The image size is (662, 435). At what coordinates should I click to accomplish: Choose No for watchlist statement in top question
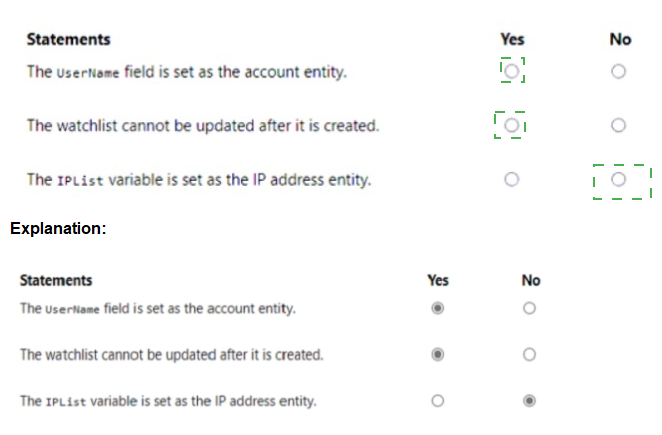619,125
